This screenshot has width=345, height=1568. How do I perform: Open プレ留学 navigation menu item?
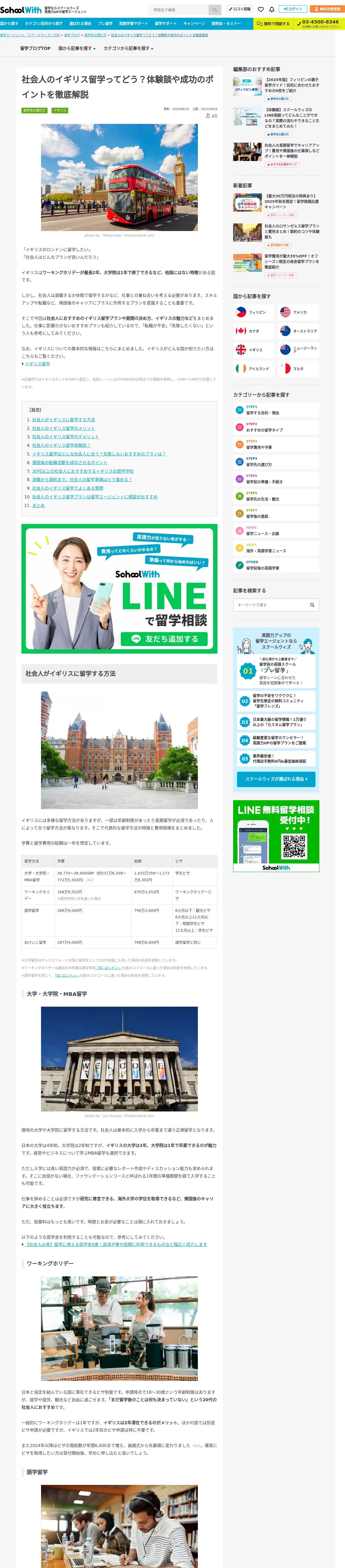point(105,24)
